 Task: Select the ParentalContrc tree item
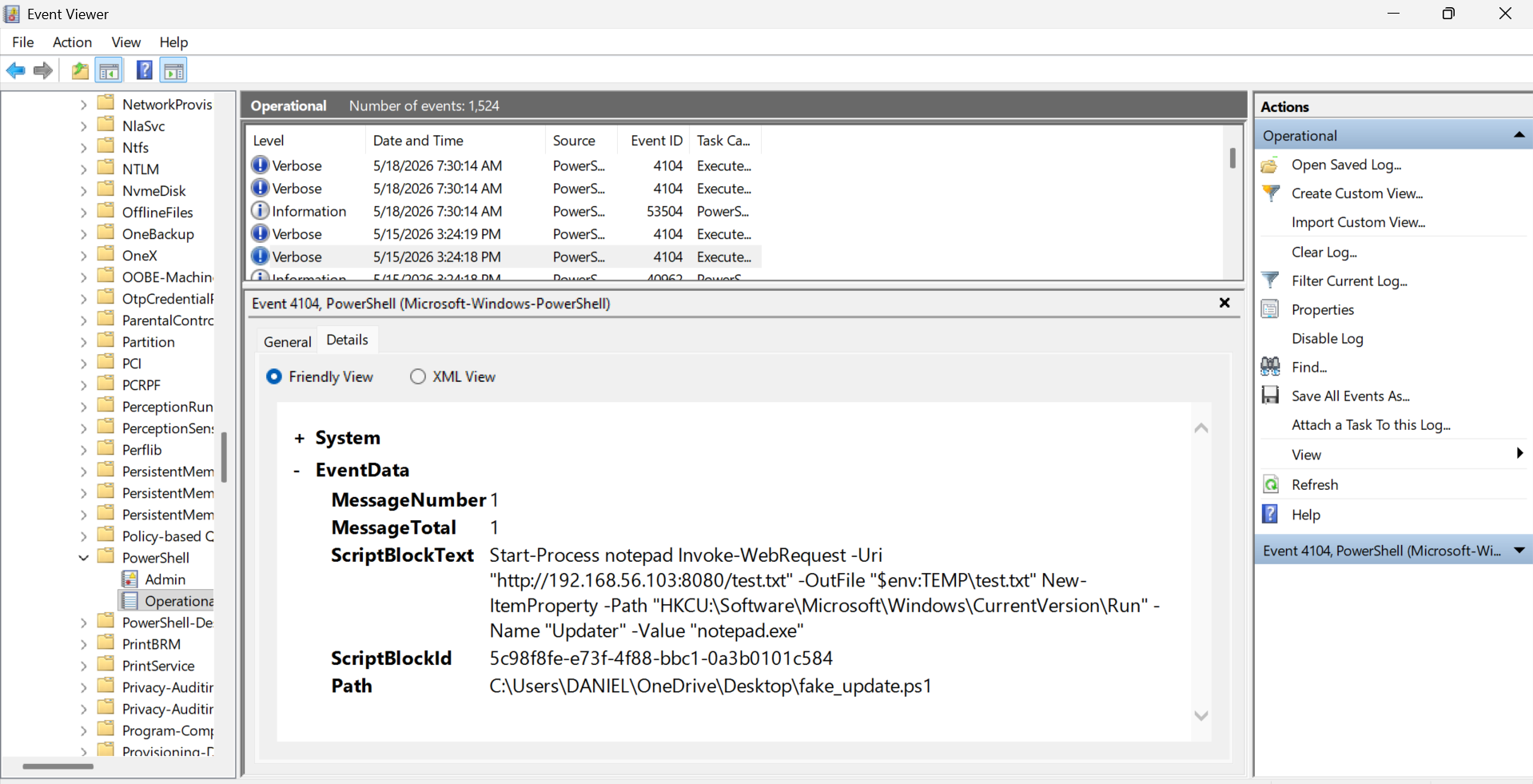pyautogui.click(x=167, y=320)
